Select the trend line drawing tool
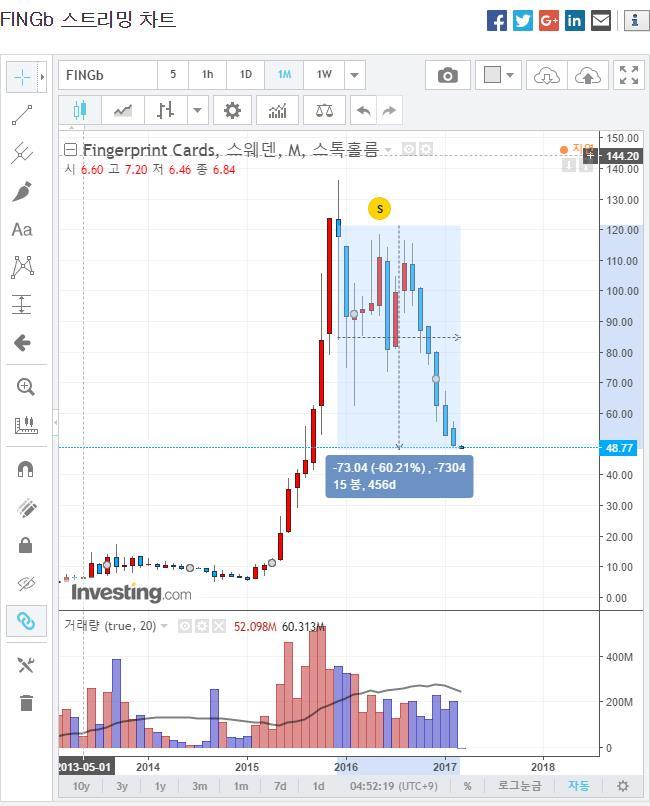Viewport: 650px width, 806px height. (22, 115)
